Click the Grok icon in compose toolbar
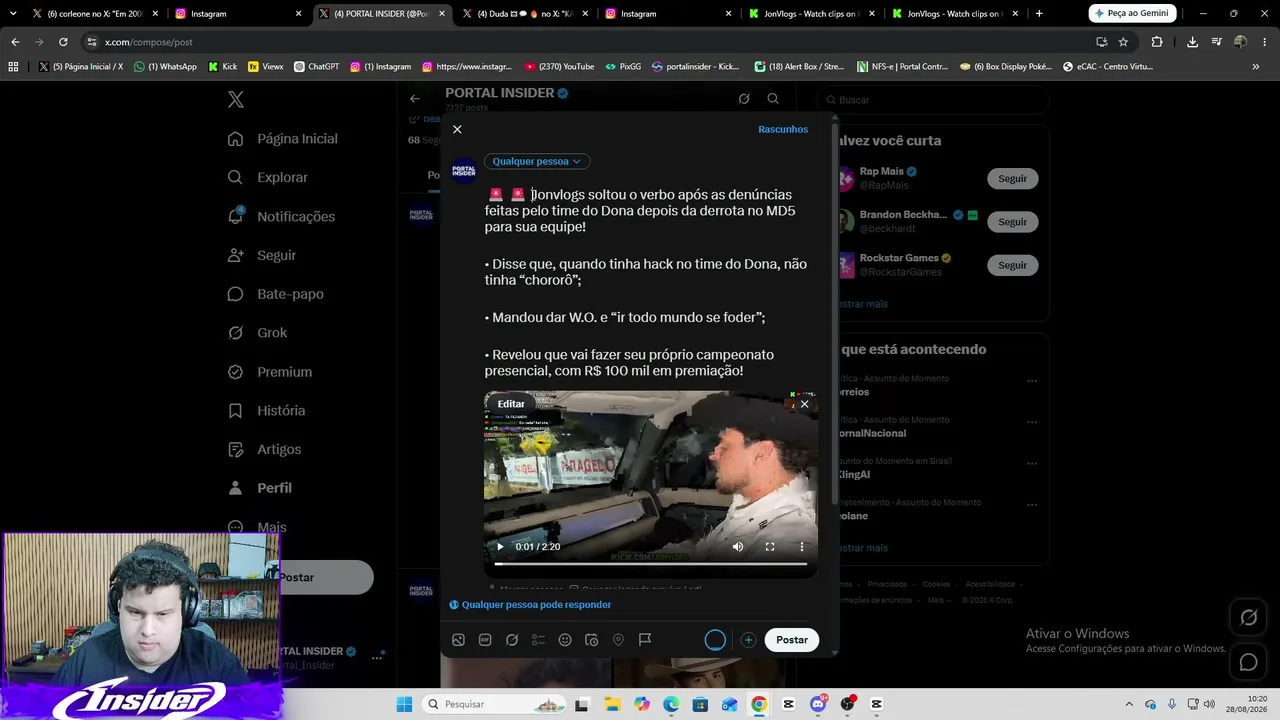1280x720 pixels. (512, 640)
